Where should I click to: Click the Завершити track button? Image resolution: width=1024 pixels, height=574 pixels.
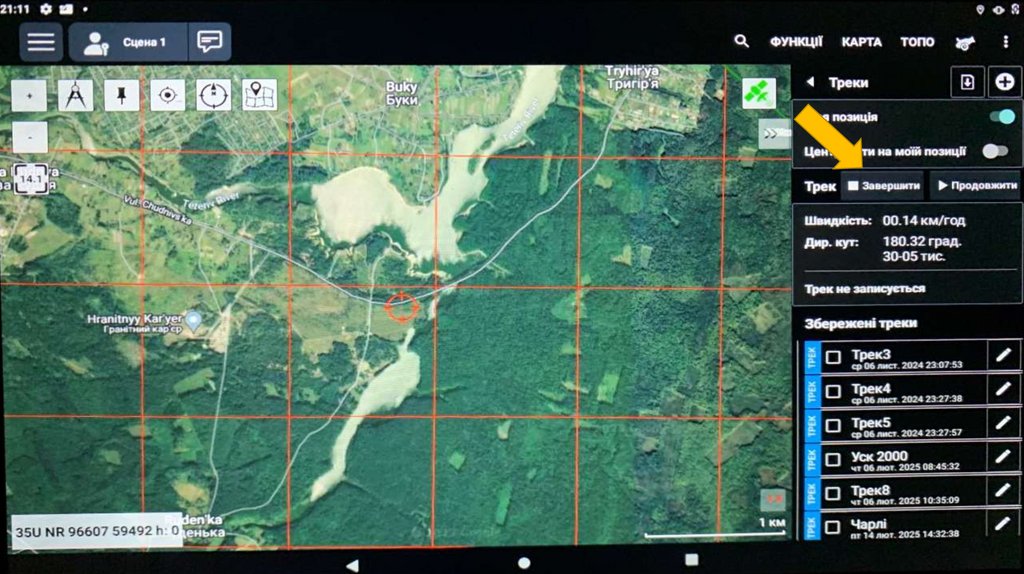click(x=883, y=186)
